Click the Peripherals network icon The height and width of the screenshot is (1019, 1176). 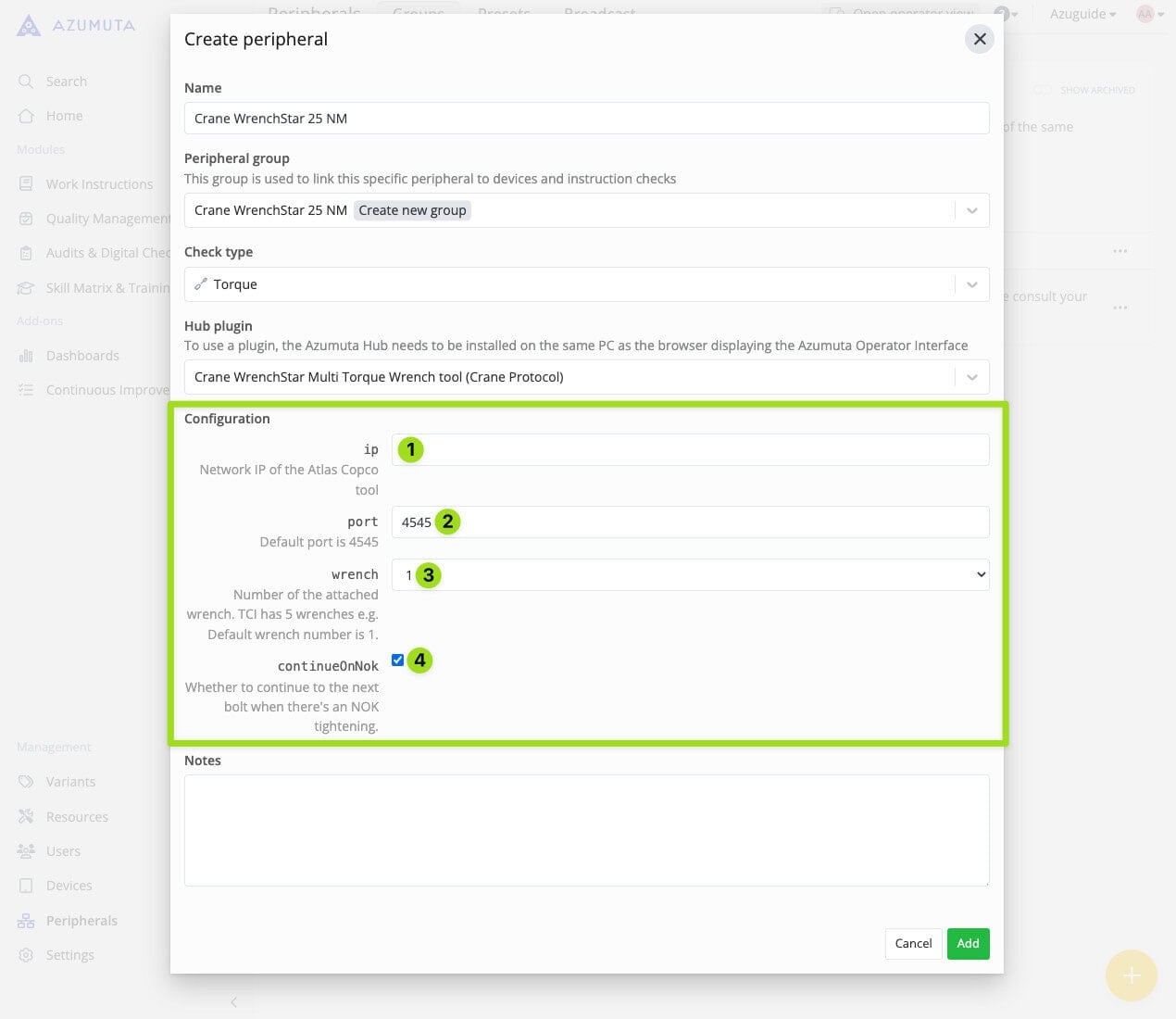(x=26, y=921)
